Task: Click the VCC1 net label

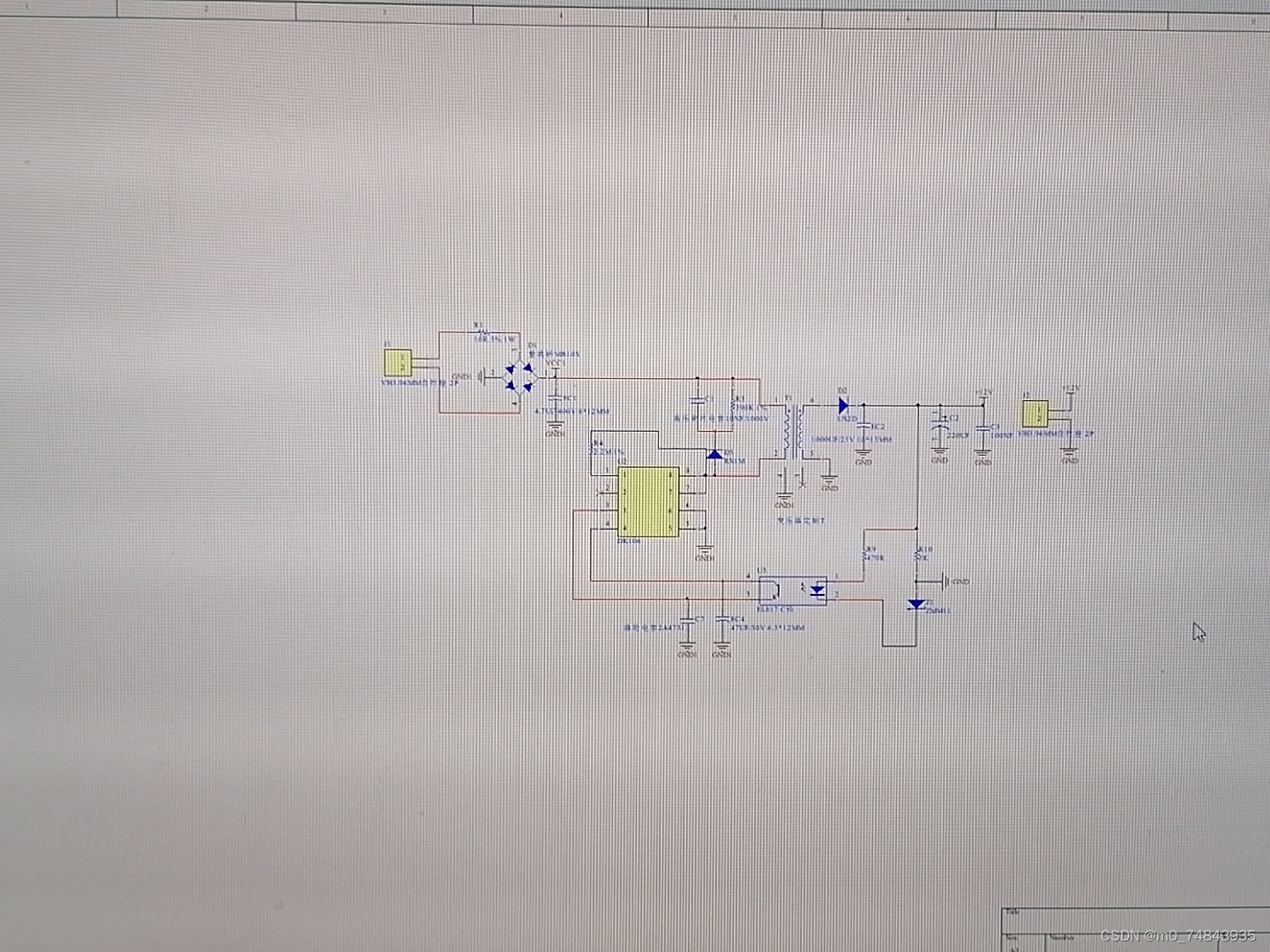Action: pos(556,361)
